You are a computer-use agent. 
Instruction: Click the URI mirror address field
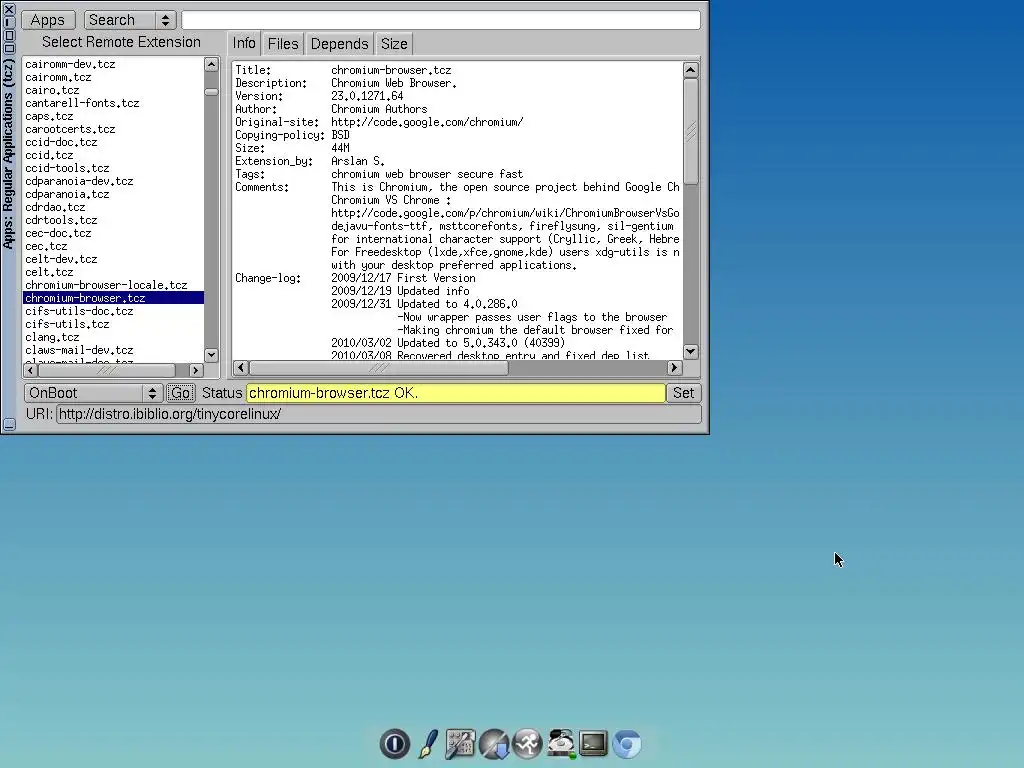(x=379, y=414)
